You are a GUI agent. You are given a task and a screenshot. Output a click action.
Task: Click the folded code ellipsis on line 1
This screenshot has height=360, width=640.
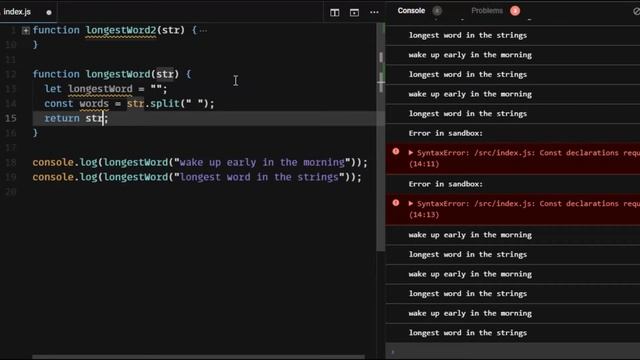point(203,30)
